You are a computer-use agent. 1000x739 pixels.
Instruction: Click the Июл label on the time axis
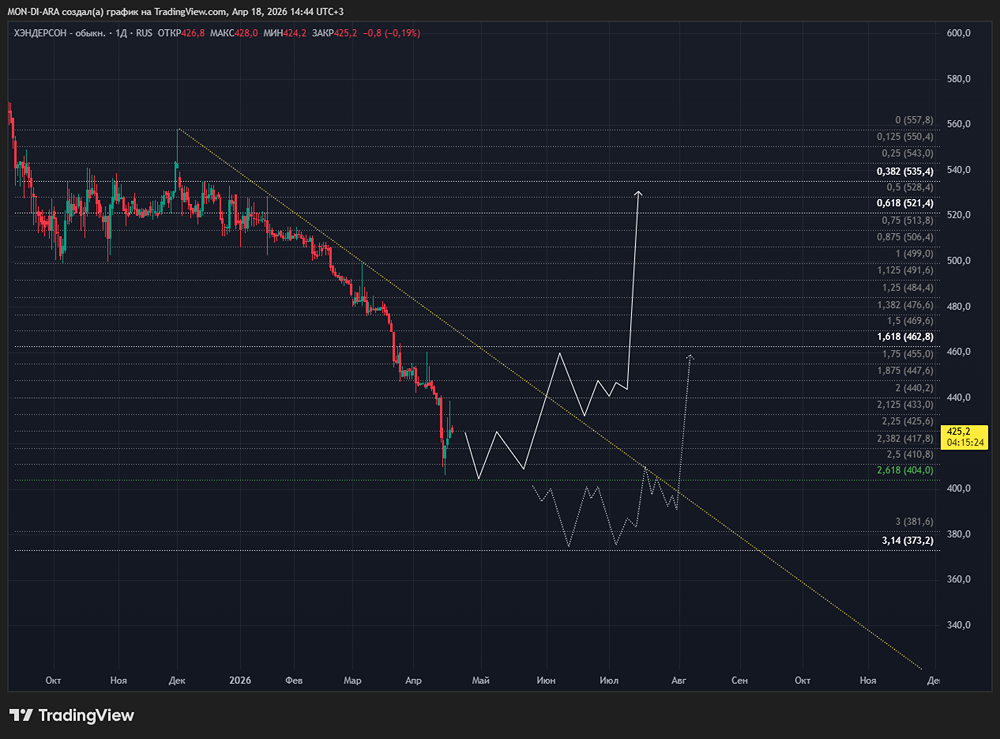[x=609, y=680]
